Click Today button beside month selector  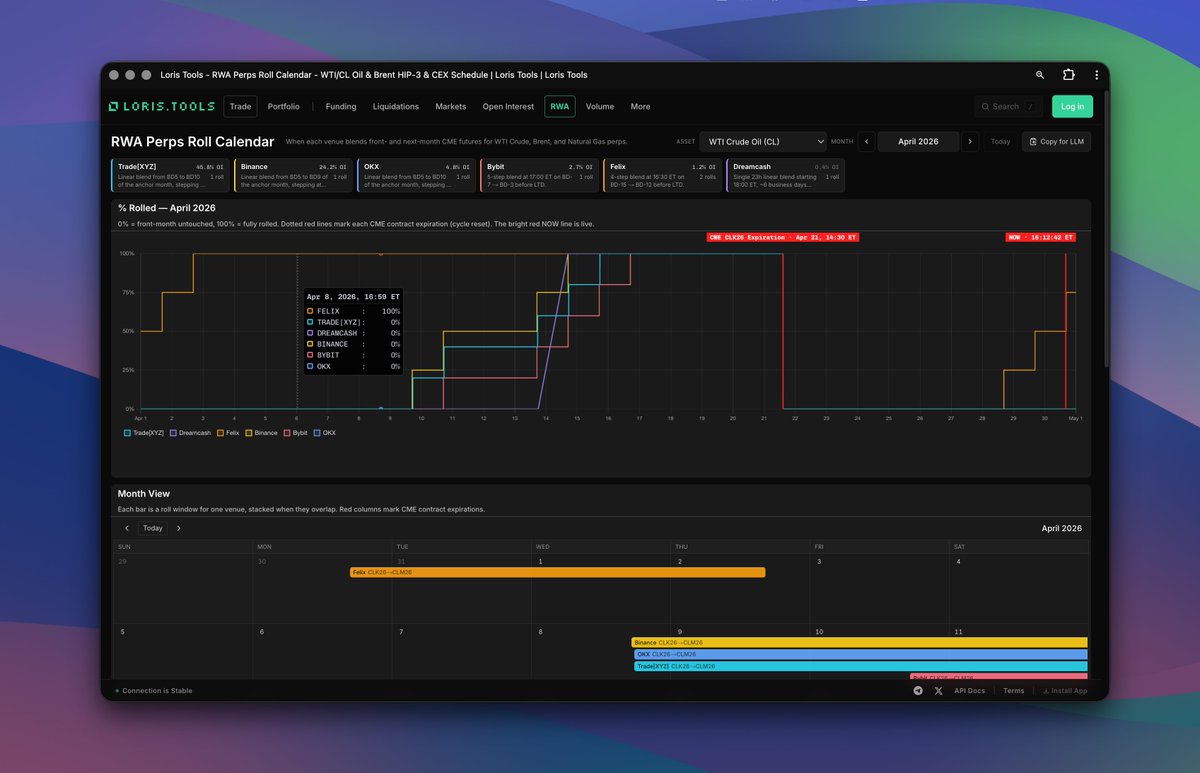(1000, 142)
